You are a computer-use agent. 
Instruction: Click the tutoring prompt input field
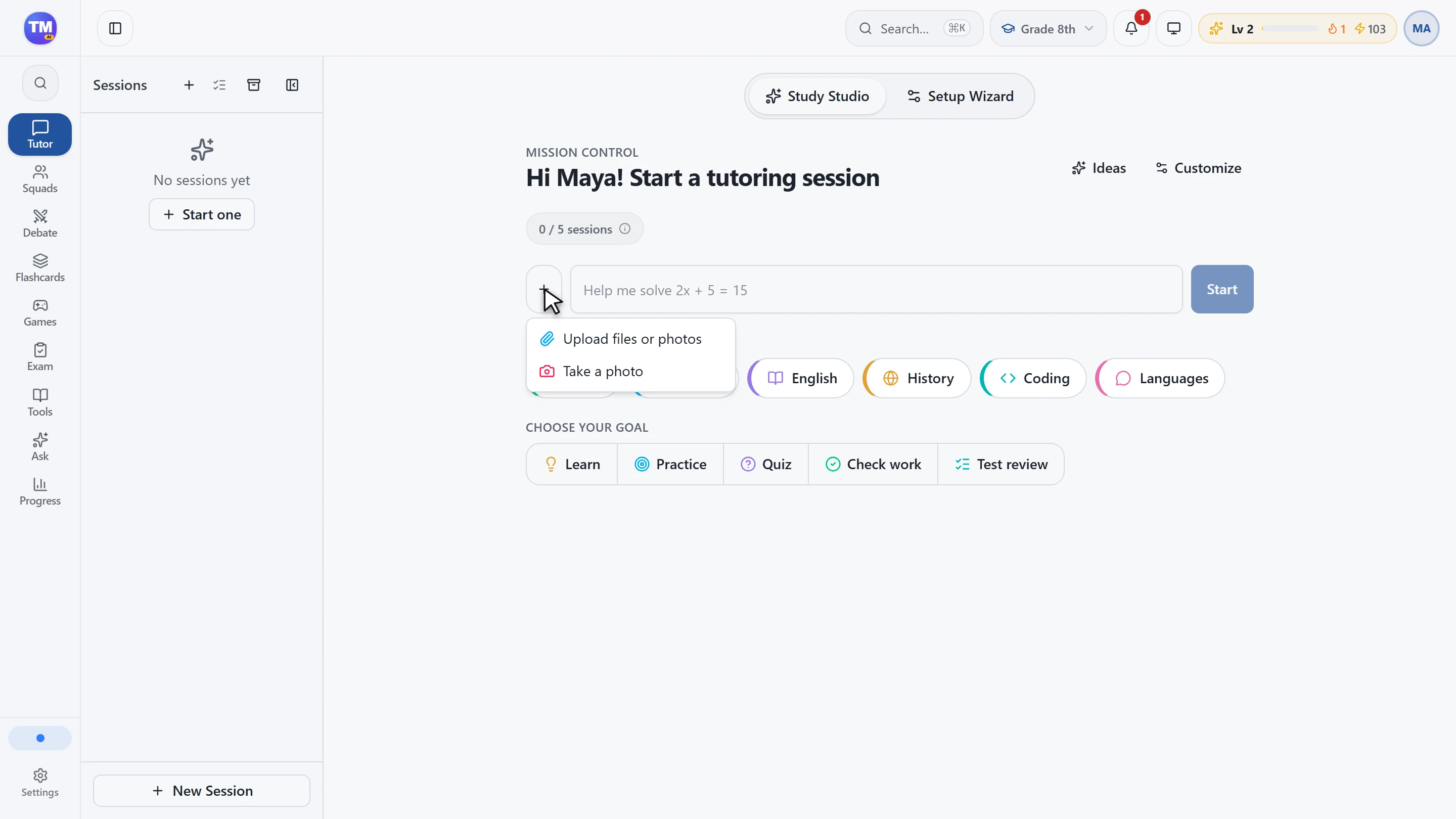(876, 289)
